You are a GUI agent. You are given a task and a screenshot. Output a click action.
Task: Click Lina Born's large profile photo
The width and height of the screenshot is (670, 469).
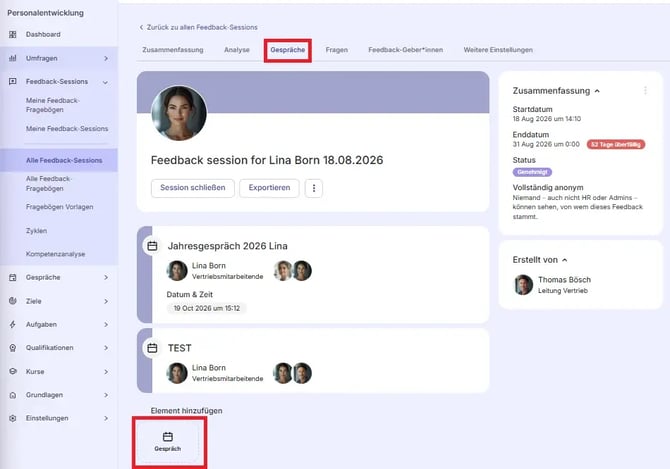pos(179,113)
